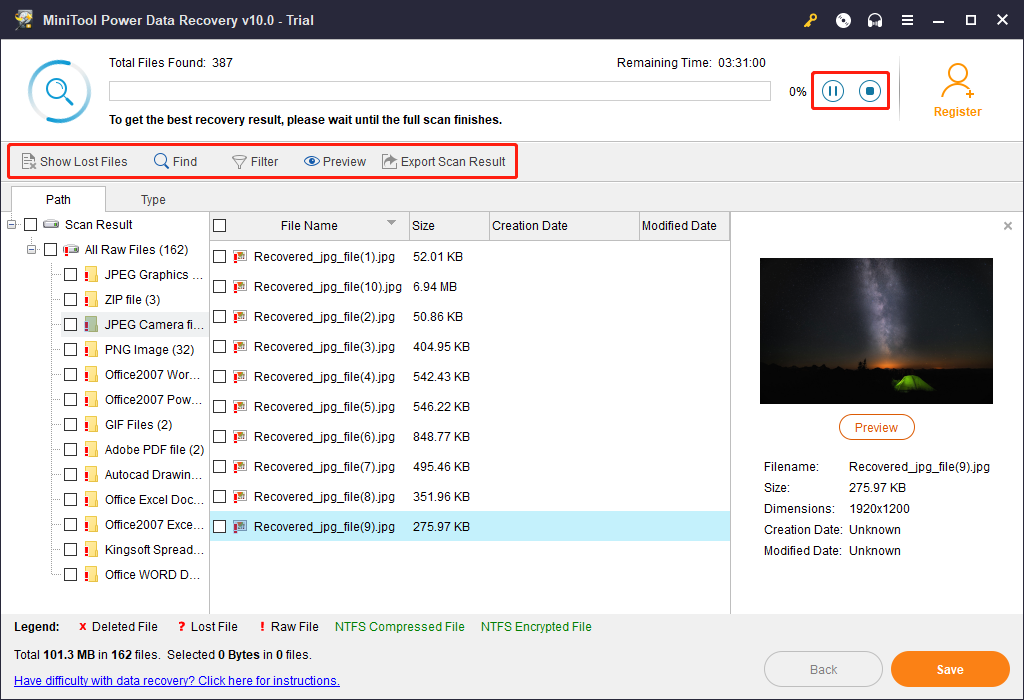Collapse the Scan Result root node

tap(12, 225)
